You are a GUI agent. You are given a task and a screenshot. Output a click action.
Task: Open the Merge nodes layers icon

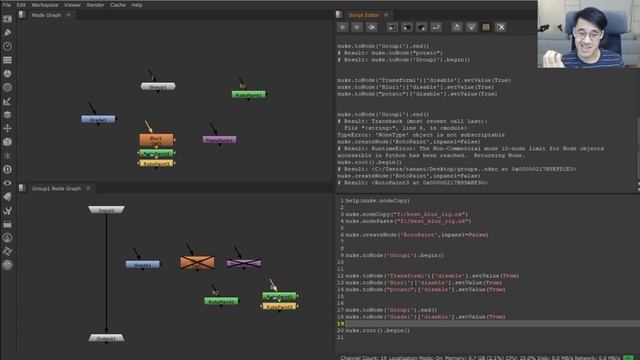tap(7, 115)
